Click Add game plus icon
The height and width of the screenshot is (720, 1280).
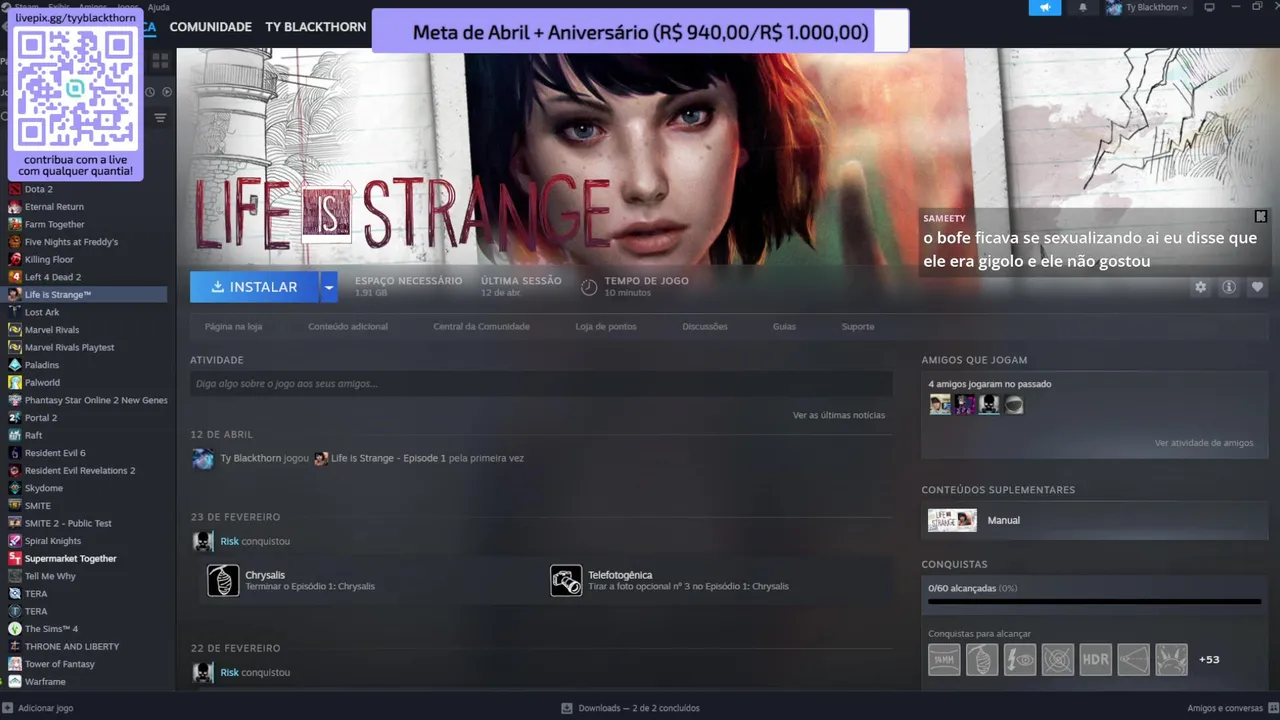click(x=8, y=708)
